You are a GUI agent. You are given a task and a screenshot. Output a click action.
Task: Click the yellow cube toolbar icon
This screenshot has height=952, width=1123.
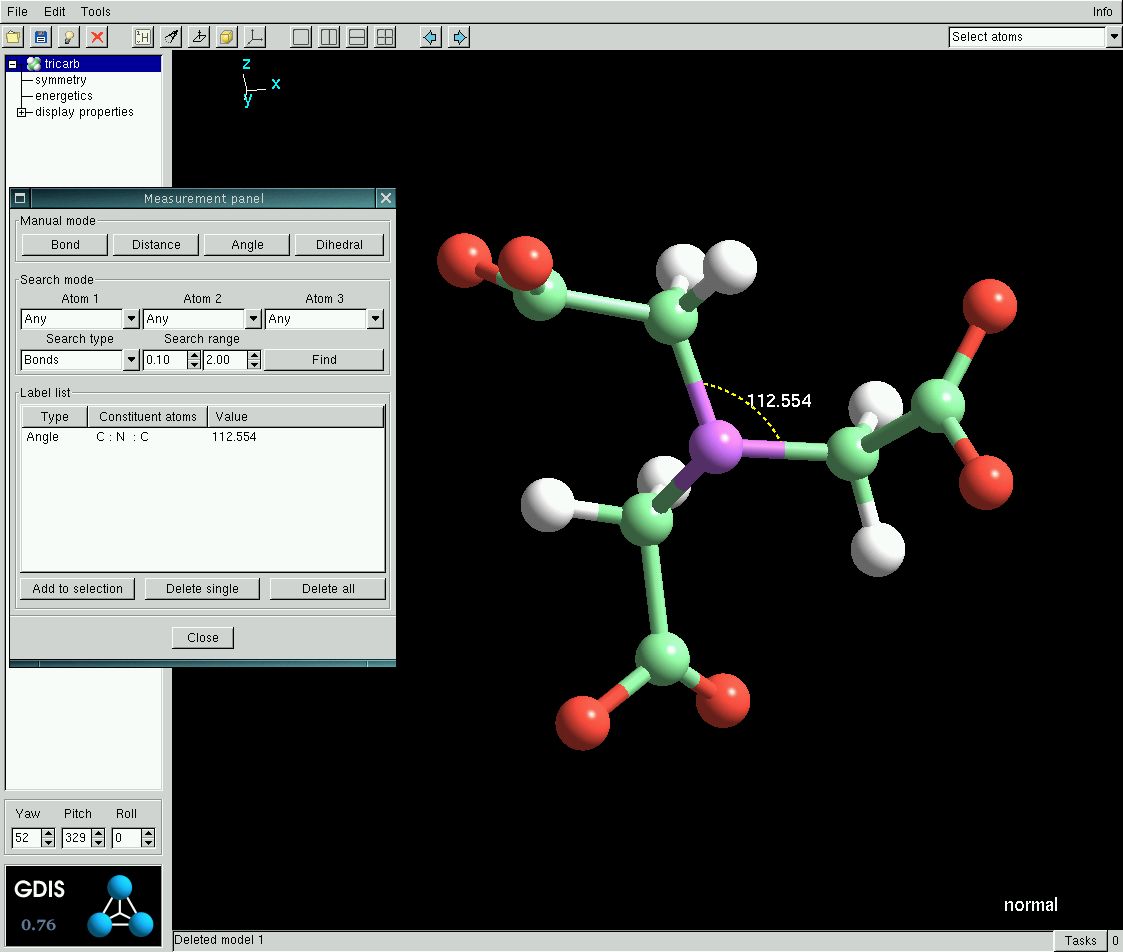pyautogui.click(x=227, y=37)
